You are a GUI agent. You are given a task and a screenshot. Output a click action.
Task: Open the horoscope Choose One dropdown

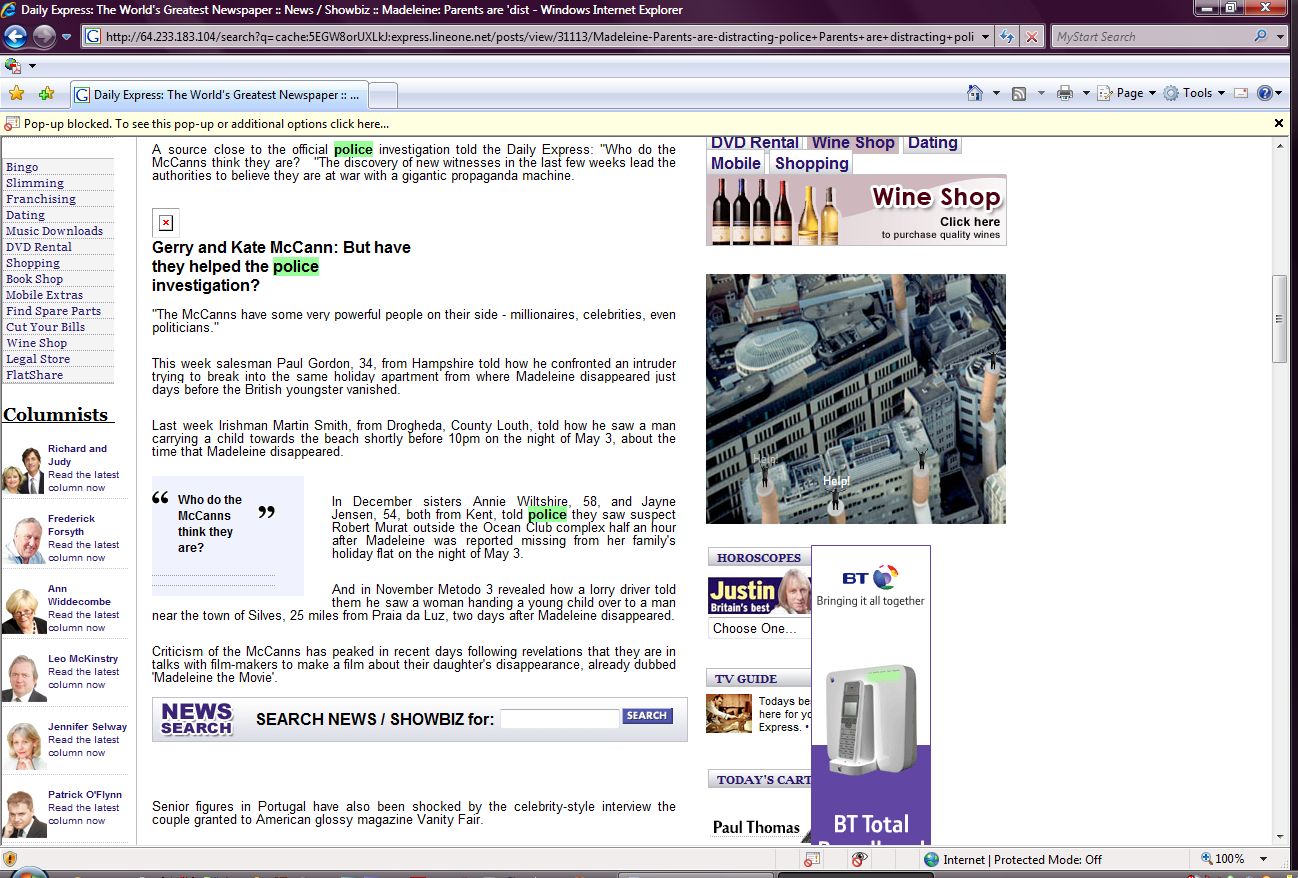759,628
